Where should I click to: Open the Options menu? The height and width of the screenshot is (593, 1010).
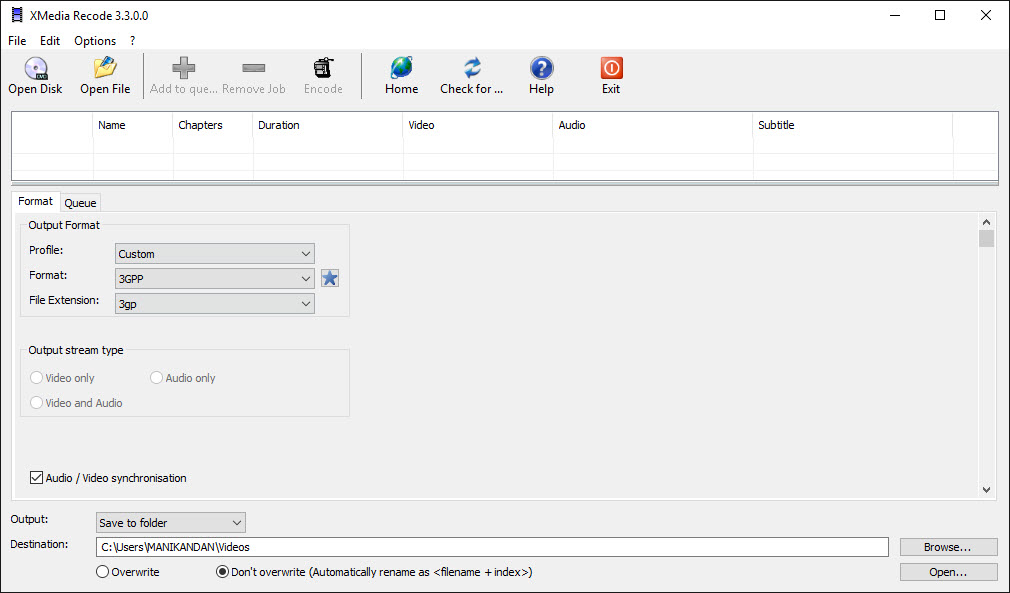coord(95,41)
